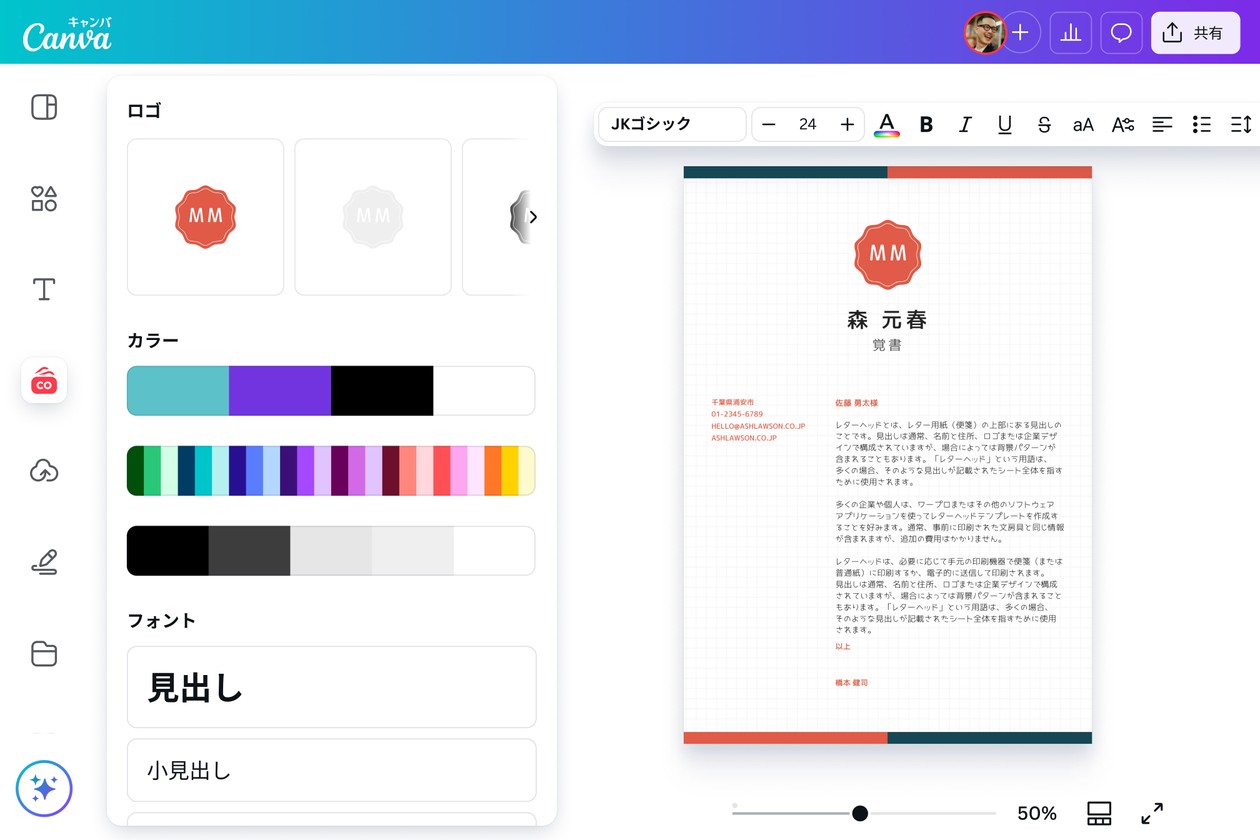The image size is (1260, 840).
Task: Toggle italic formatting on the selected text
Action: (964, 124)
